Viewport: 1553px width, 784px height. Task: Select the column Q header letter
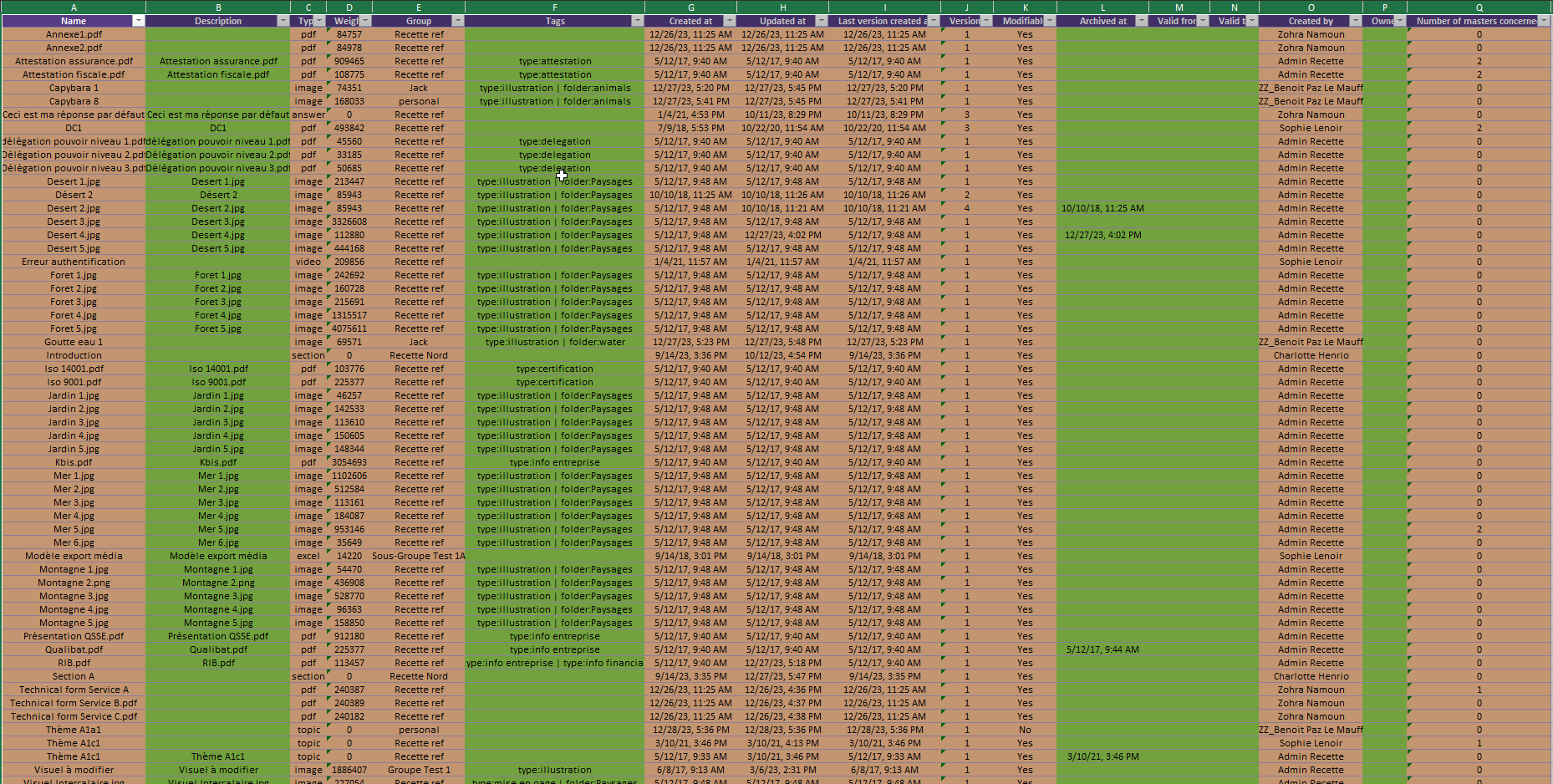tap(1479, 8)
